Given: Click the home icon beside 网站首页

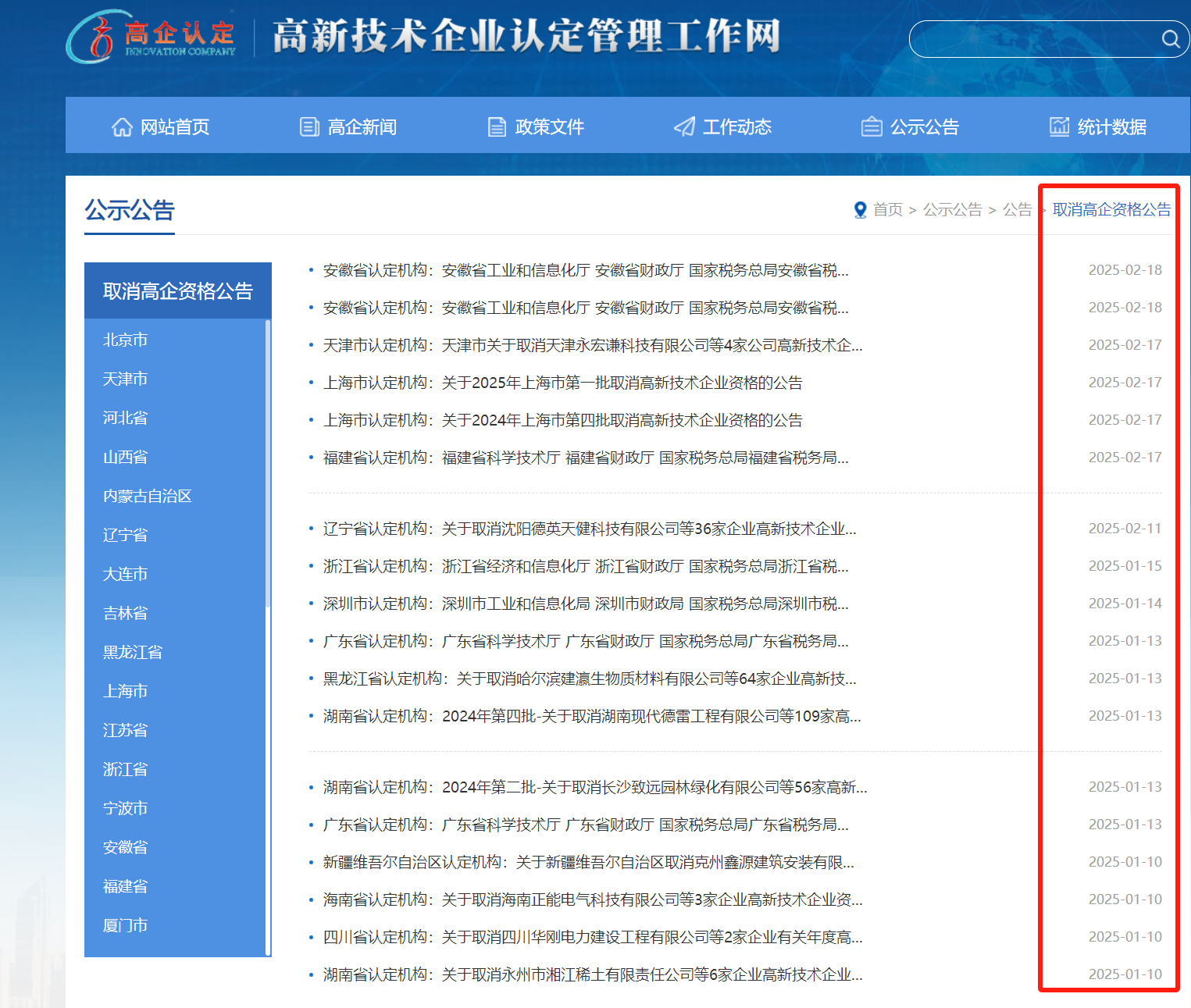Looking at the screenshot, I should click(122, 126).
